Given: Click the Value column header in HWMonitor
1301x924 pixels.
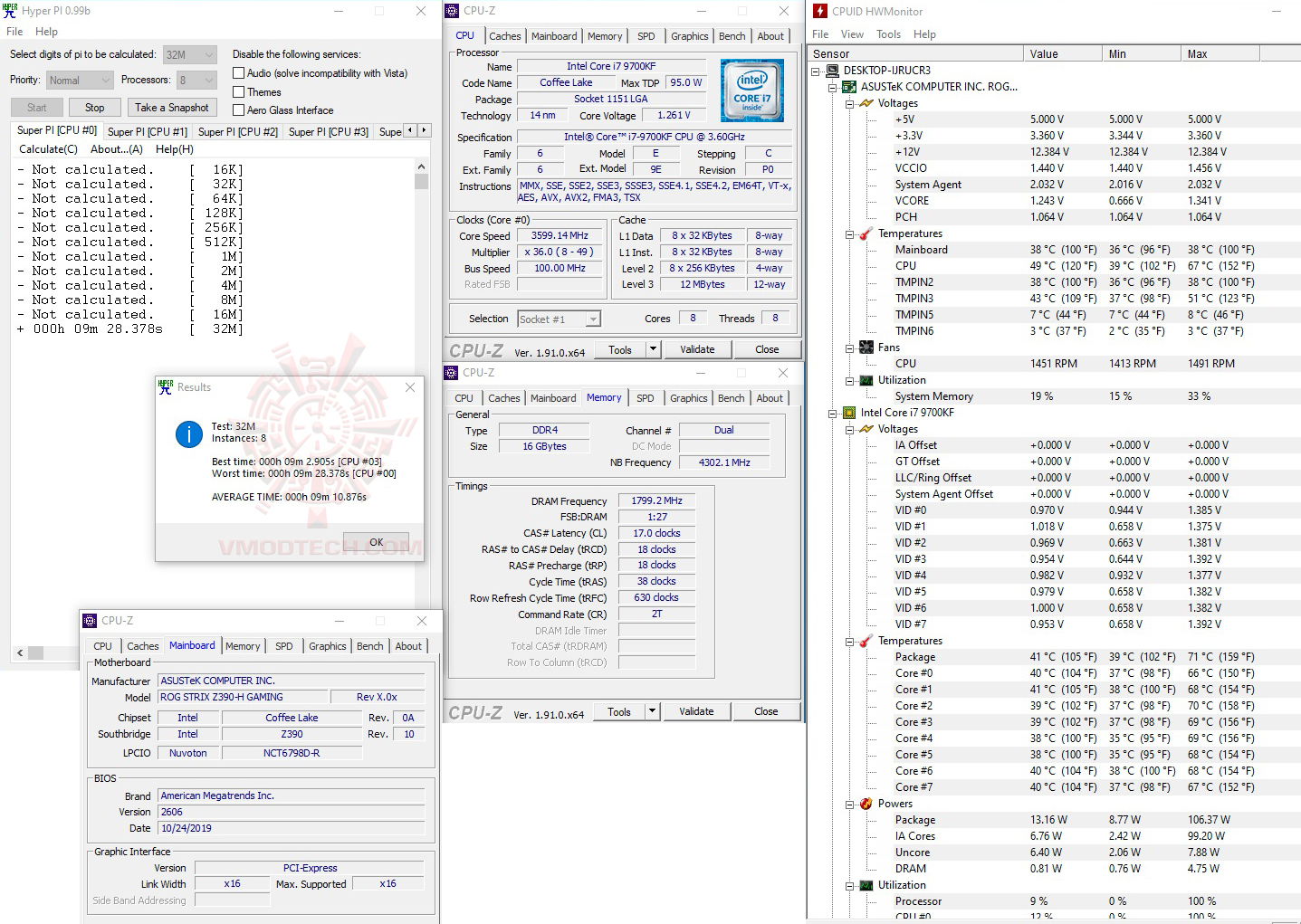Looking at the screenshot, I should tap(1064, 54).
